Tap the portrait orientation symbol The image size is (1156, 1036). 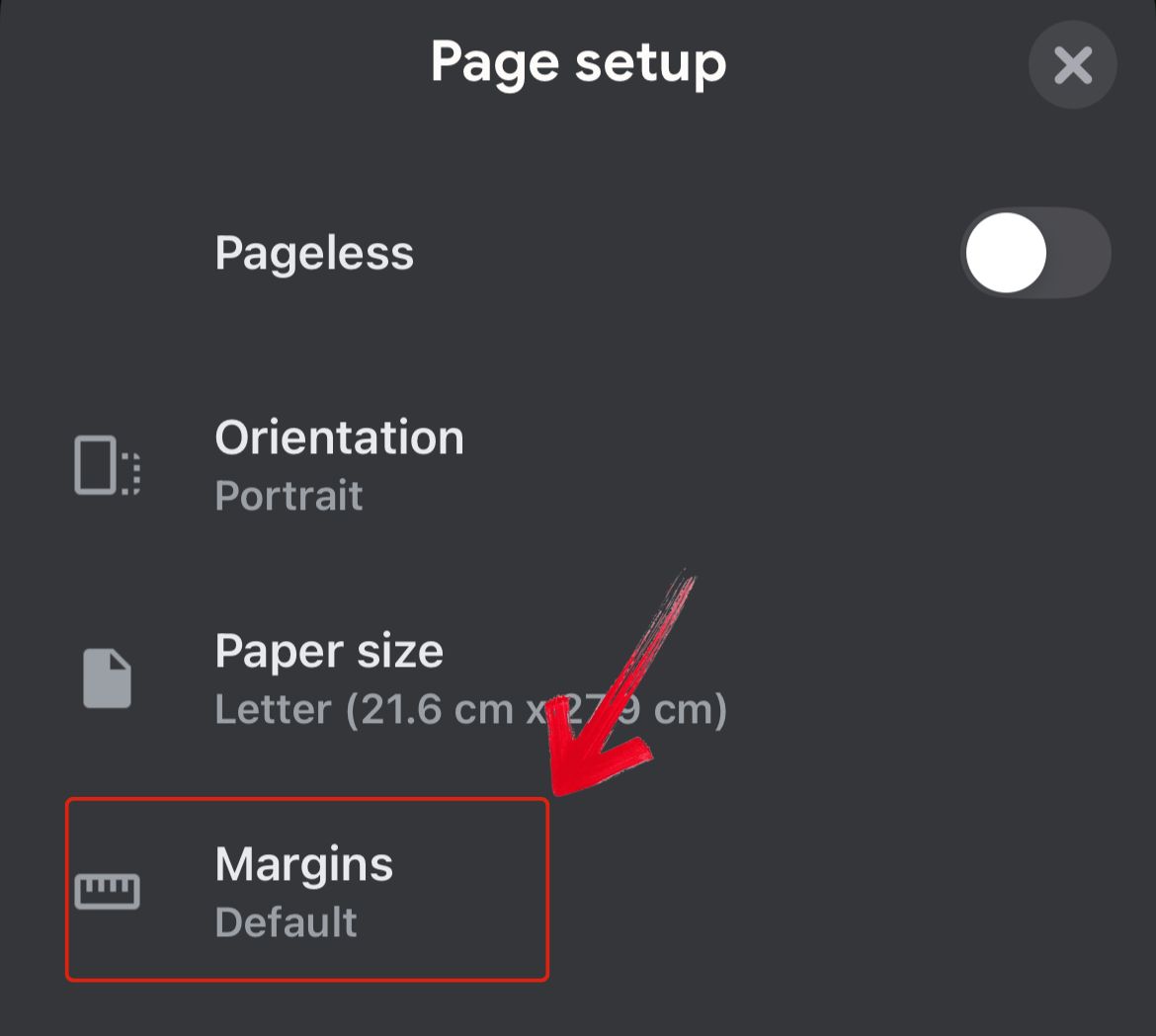(106, 465)
